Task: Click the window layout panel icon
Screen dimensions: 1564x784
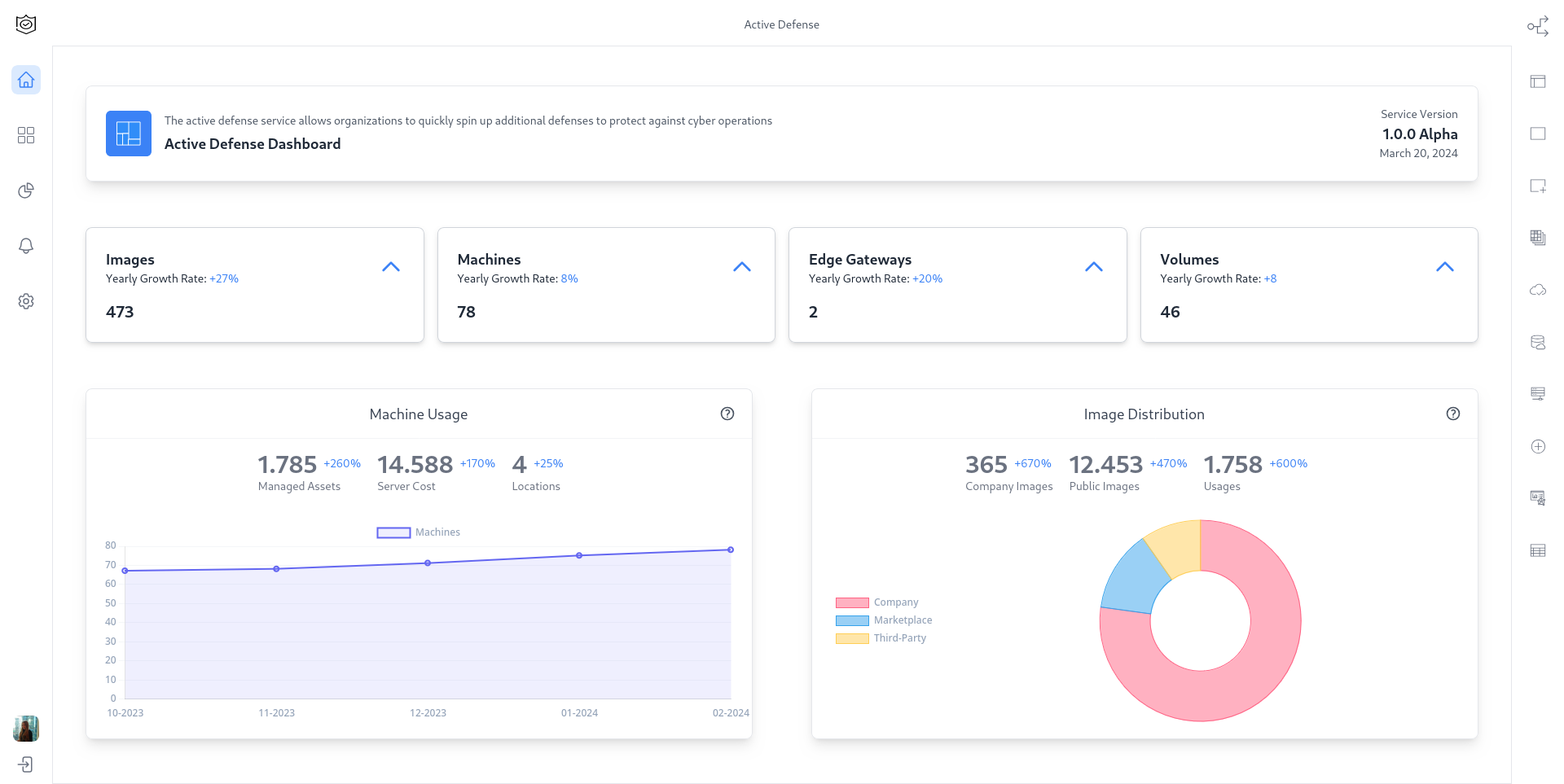Action: 1538,81
